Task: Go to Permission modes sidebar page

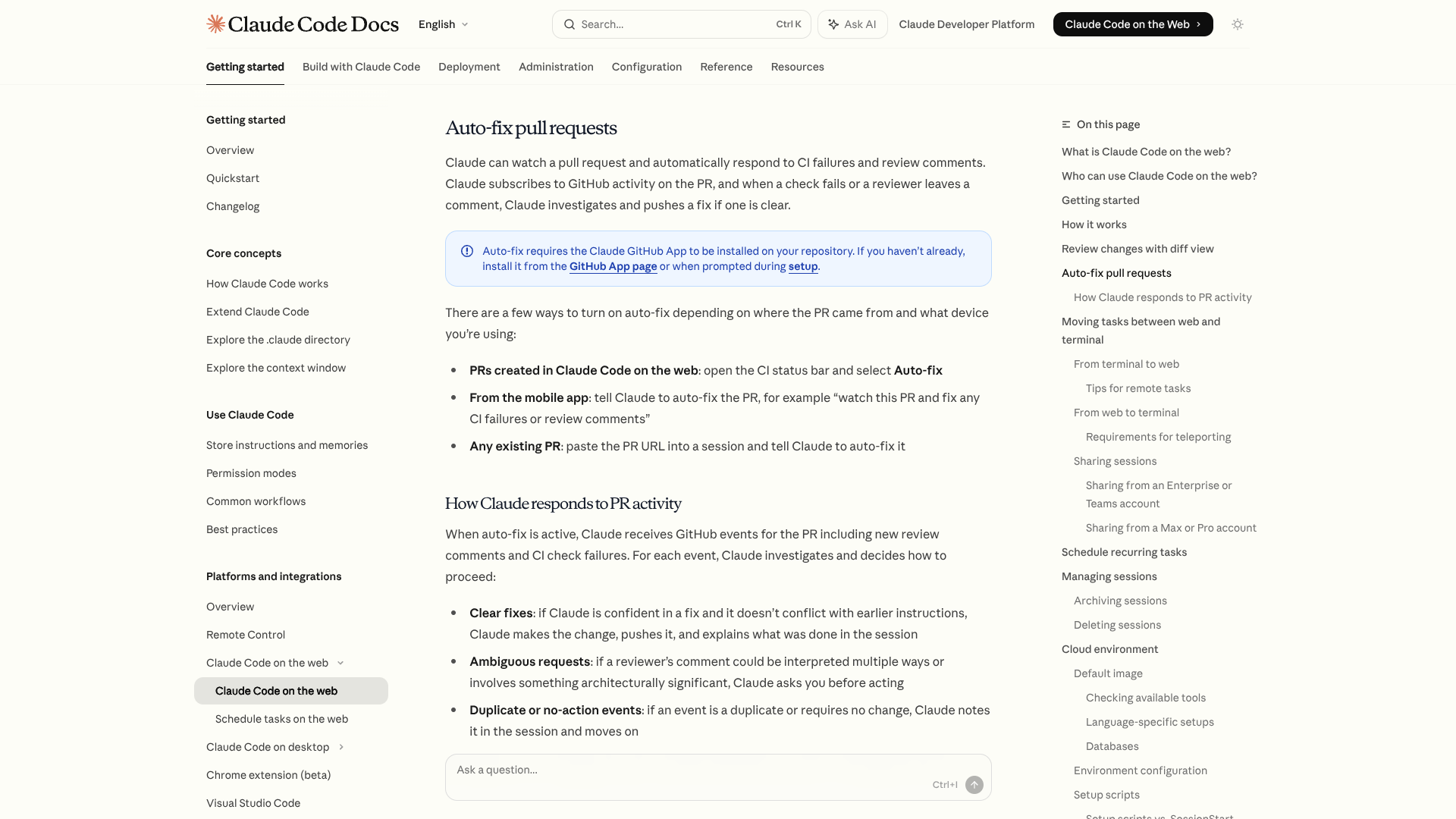Action: 251,473
